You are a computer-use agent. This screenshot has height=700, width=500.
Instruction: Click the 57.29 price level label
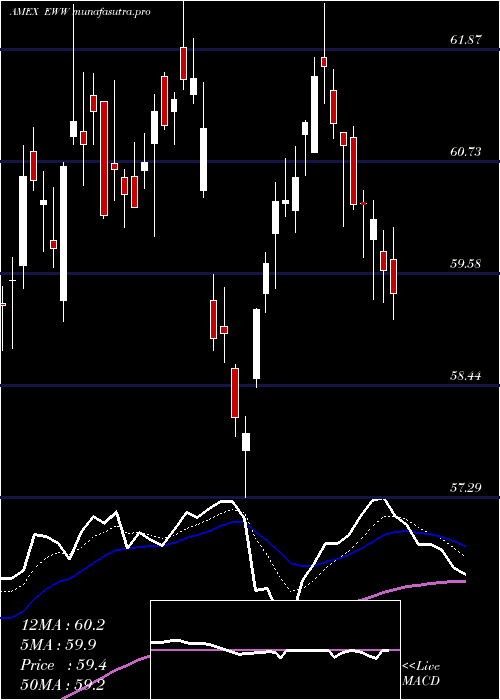click(466, 488)
